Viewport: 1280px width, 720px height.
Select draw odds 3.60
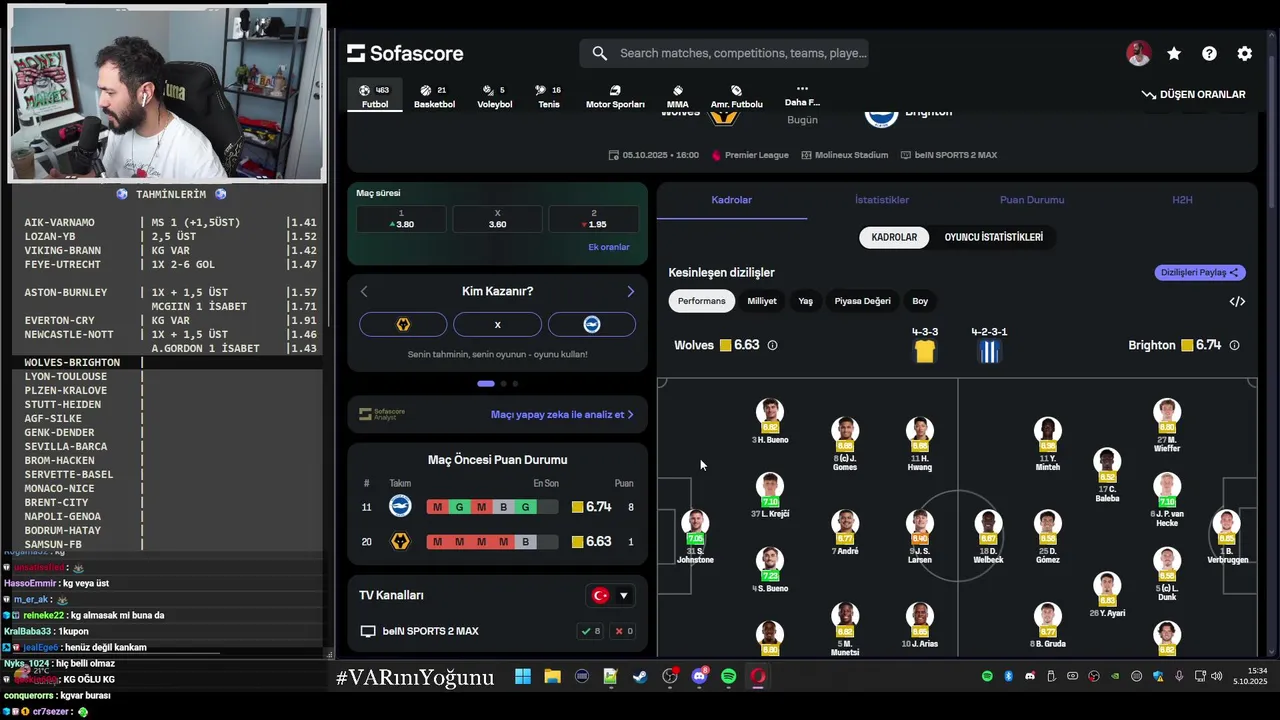pyautogui.click(x=497, y=219)
